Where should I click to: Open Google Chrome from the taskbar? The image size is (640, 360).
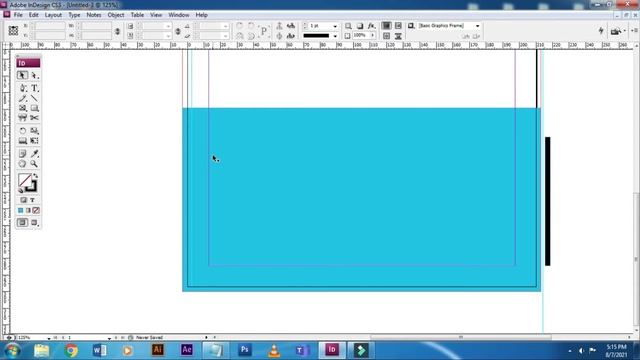[x=71, y=350]
